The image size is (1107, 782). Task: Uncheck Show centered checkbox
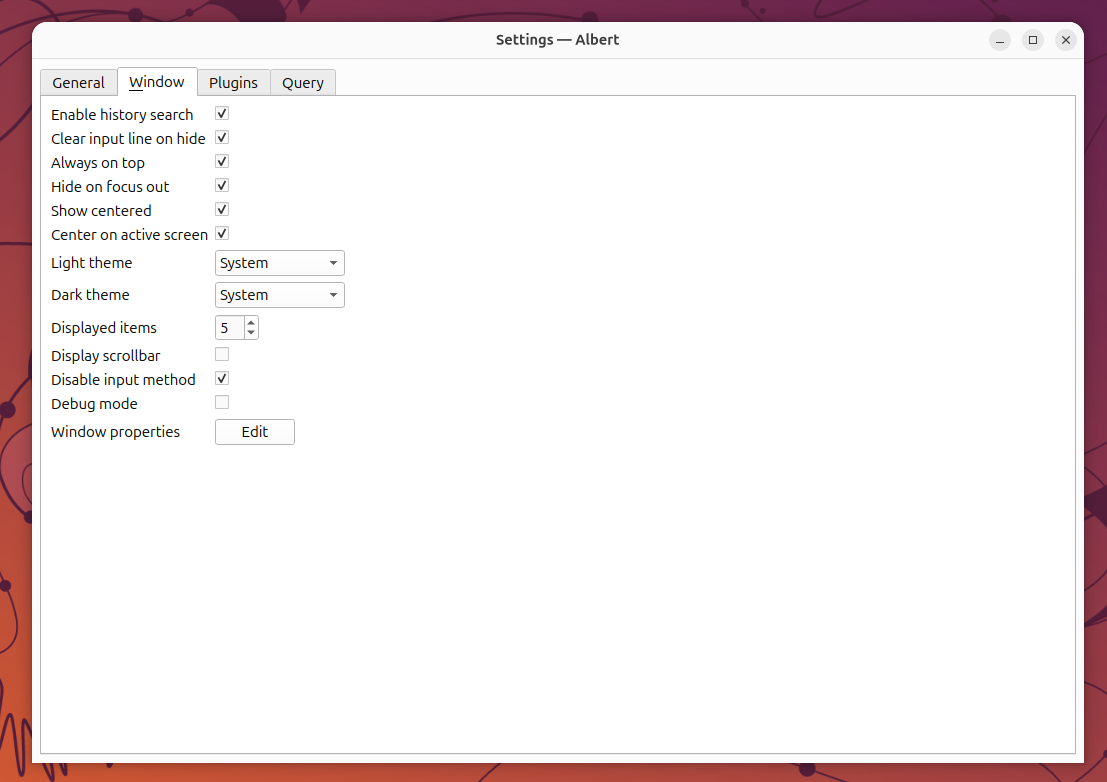point(222,210)
